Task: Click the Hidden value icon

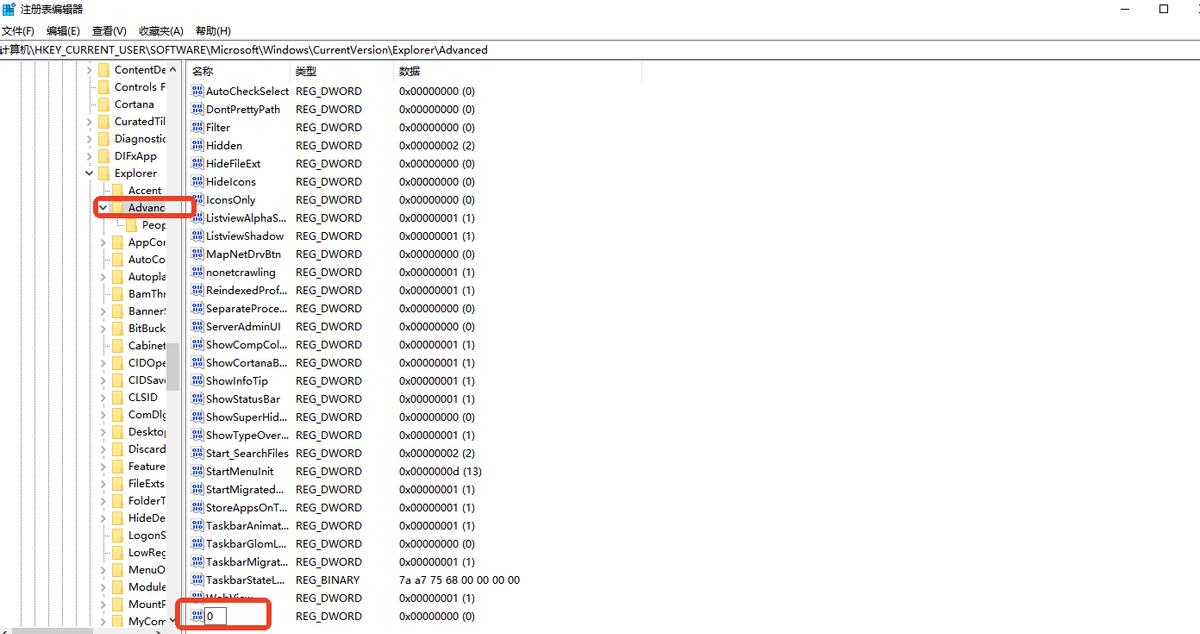Action: (197, 145)
